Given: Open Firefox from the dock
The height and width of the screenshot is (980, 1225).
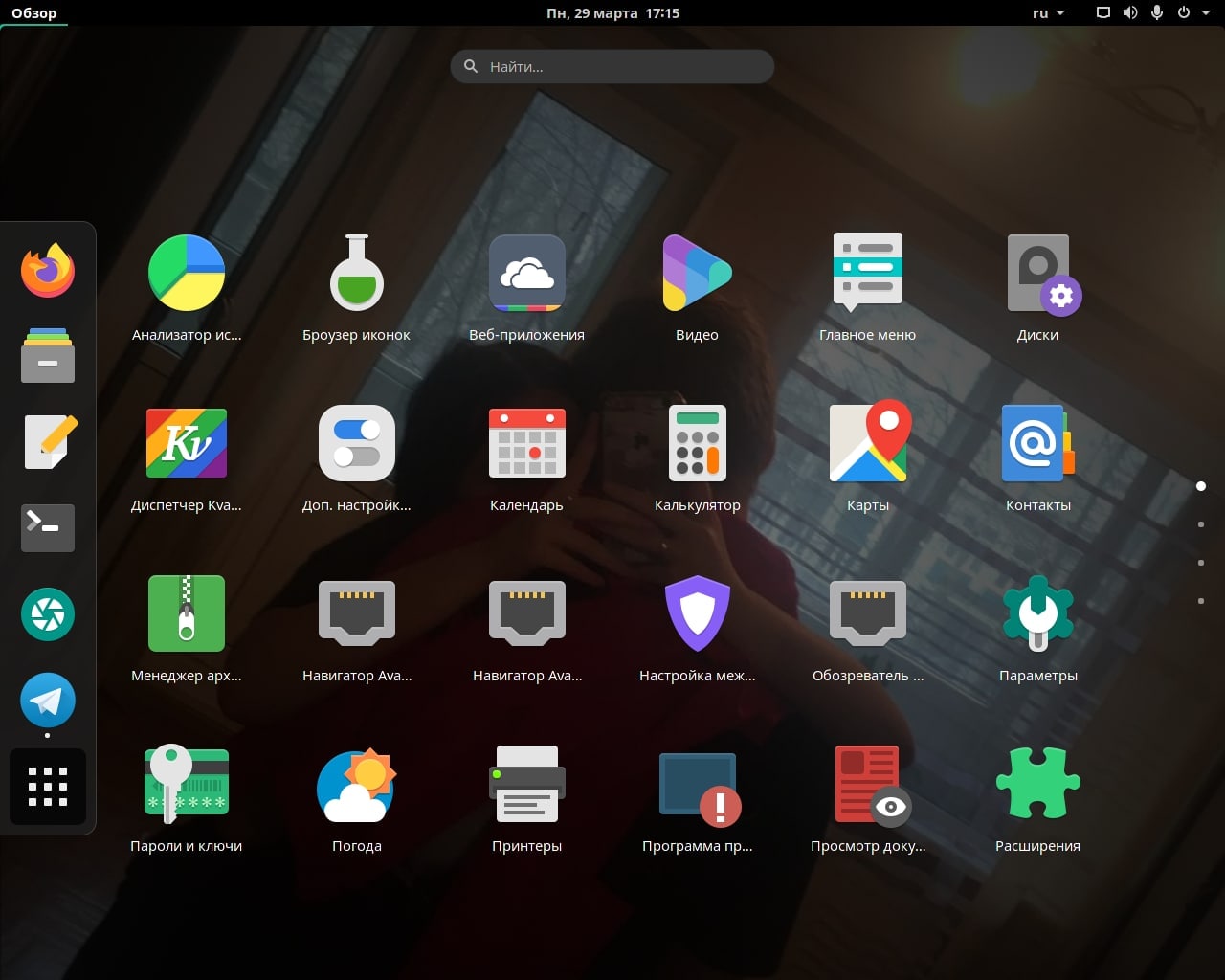Looking at the screenshot, I should 48,270.
